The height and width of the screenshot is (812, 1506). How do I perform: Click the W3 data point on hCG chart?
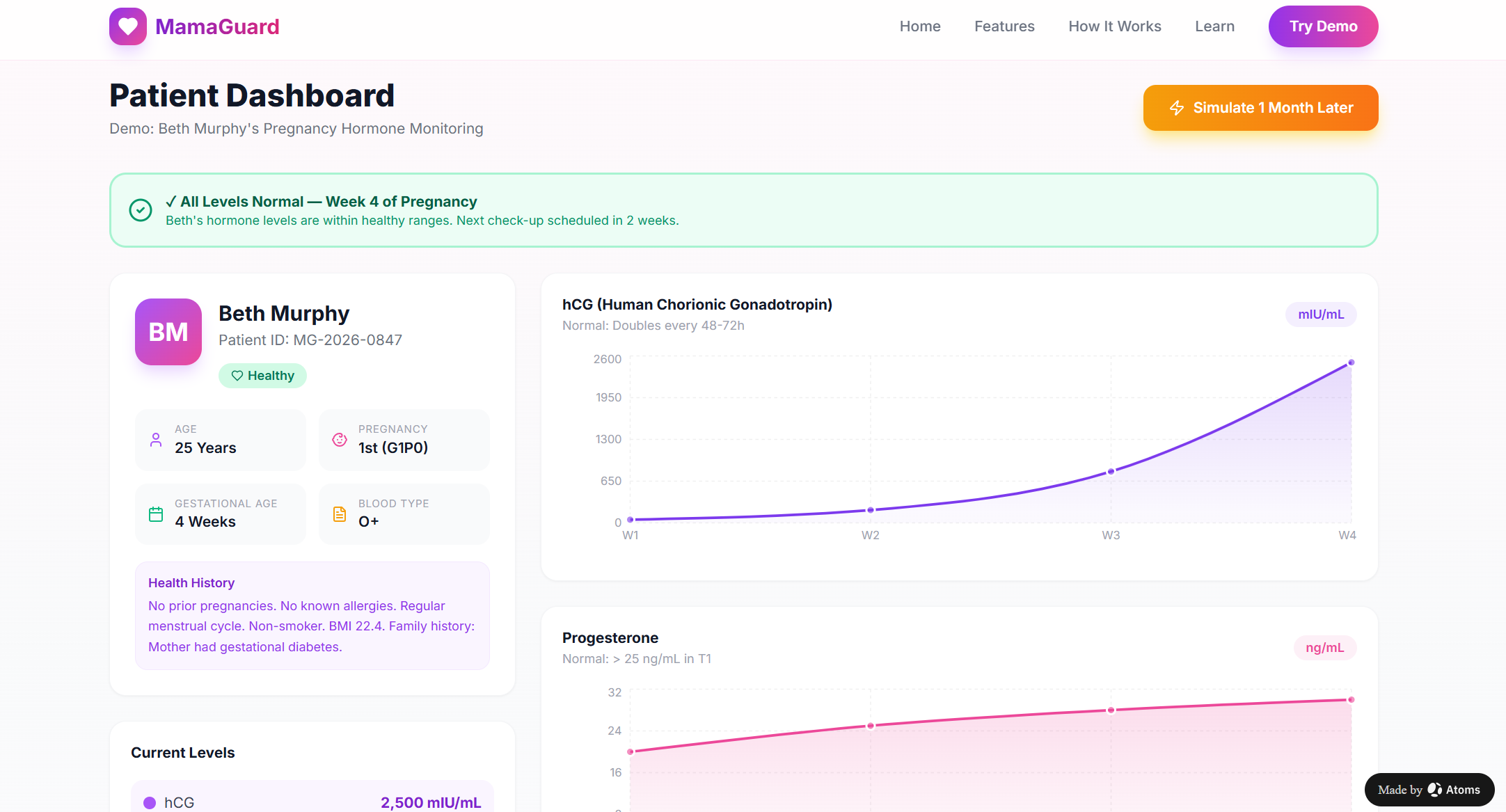pos(1111,472)
